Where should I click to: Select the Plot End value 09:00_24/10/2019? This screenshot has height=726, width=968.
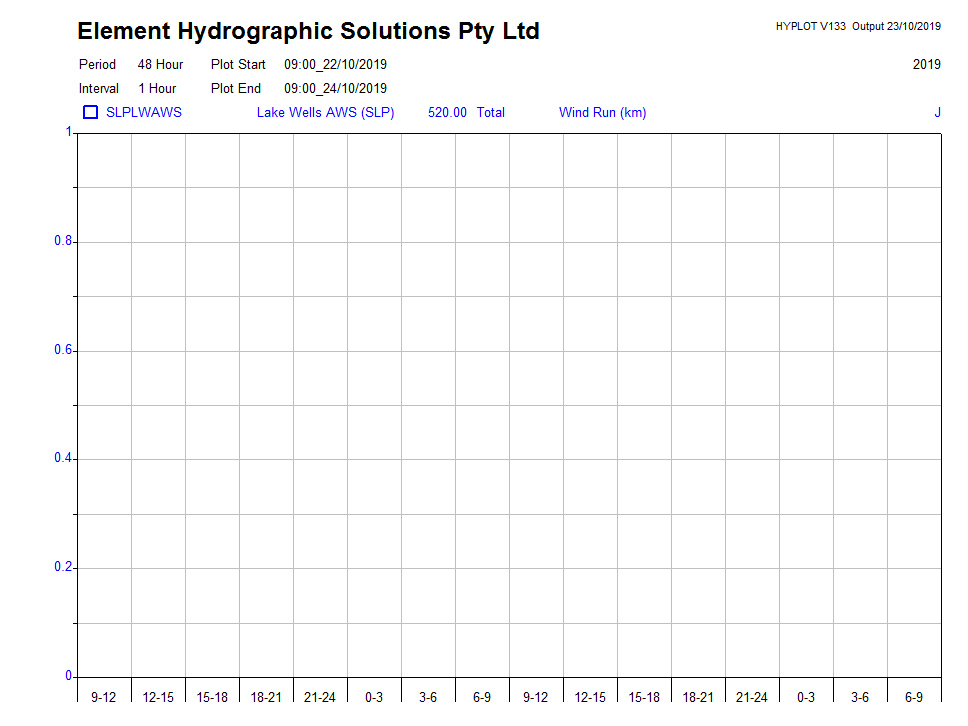(x=335, y=88)
